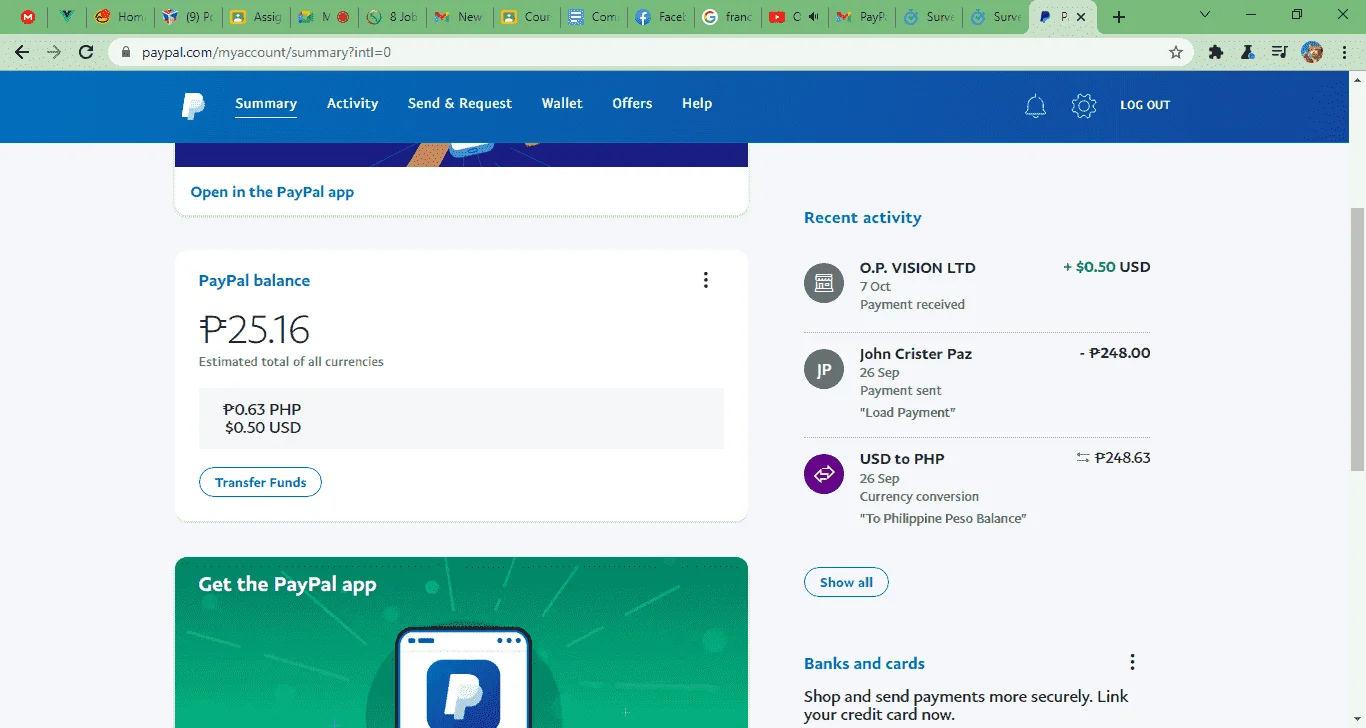Open the Banks and cards heading link
The image size is (1366, 728).
coord(864,663)
